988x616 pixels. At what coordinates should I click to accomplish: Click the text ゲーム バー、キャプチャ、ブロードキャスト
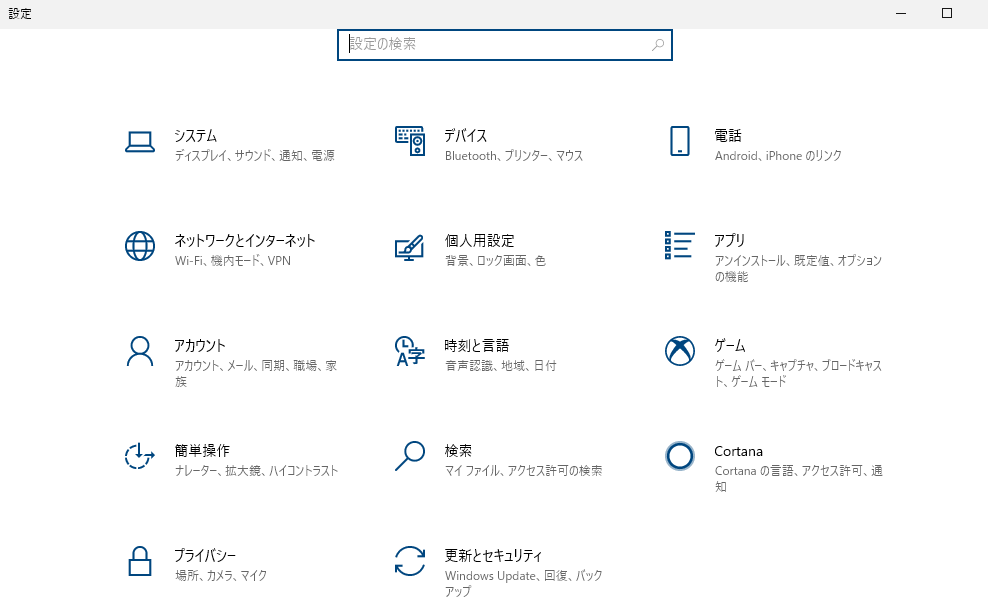[x=798, y=374]
